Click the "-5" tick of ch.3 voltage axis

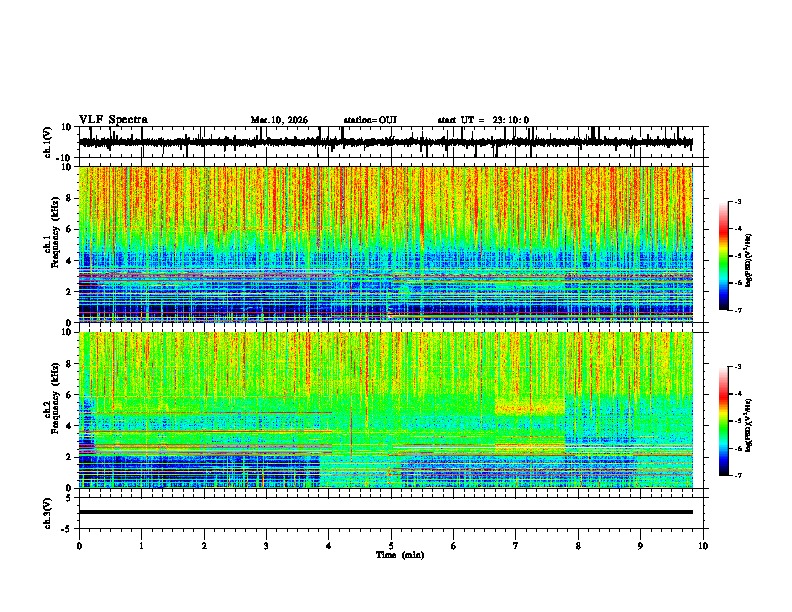pos(68,529)
